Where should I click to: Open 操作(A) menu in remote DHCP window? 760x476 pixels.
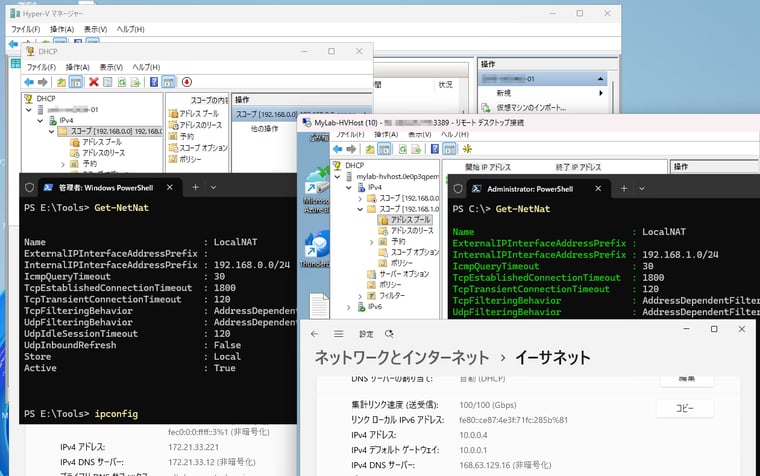(386, 134)
